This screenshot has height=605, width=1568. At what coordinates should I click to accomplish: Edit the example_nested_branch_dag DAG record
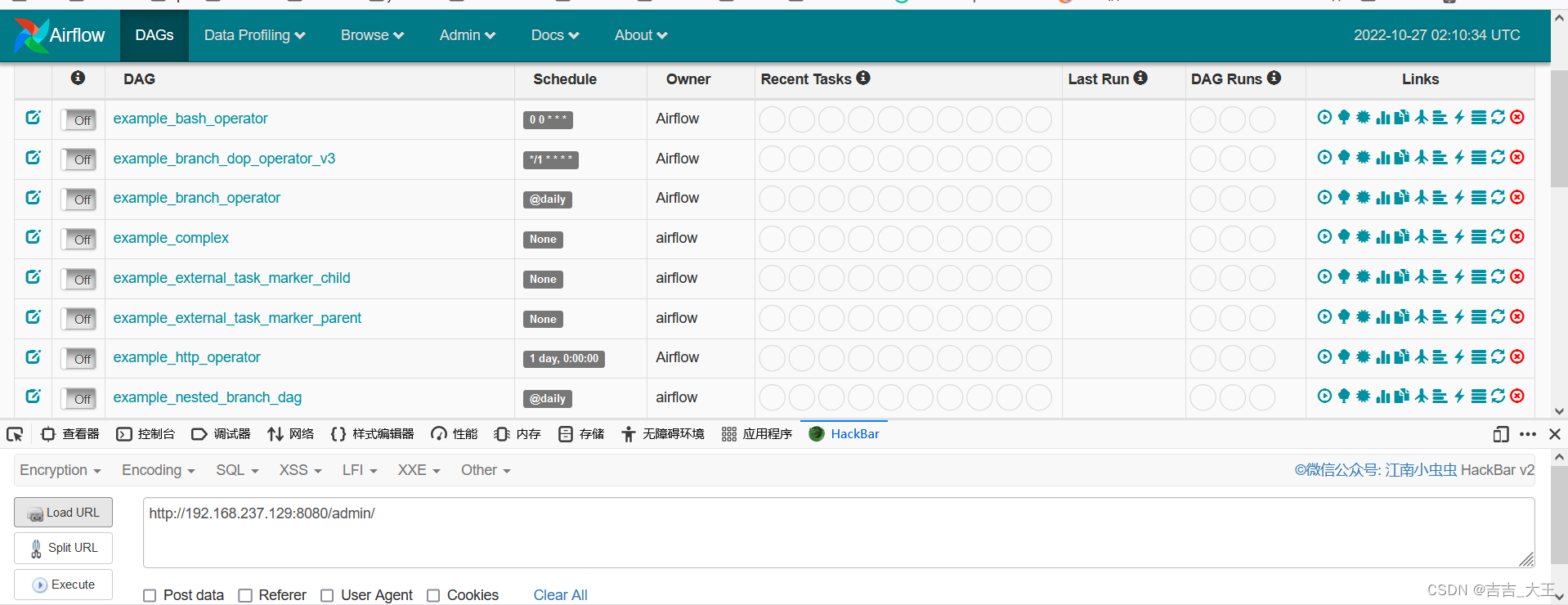(x=33, y=396)
